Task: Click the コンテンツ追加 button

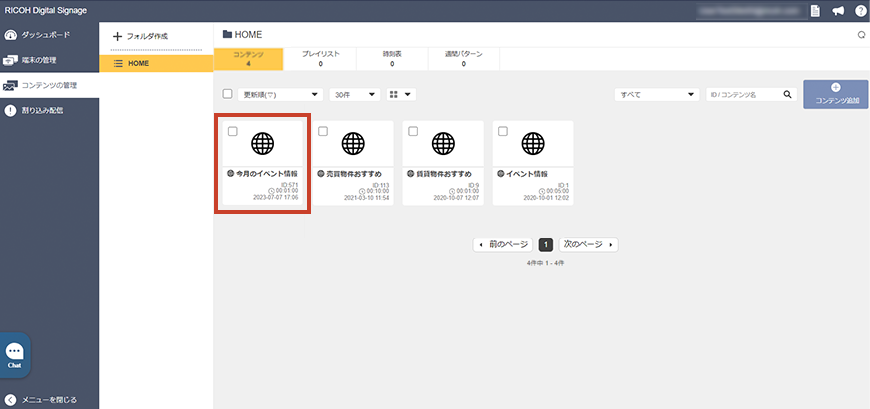Action: pyautogui.click(x=836, y=95)
